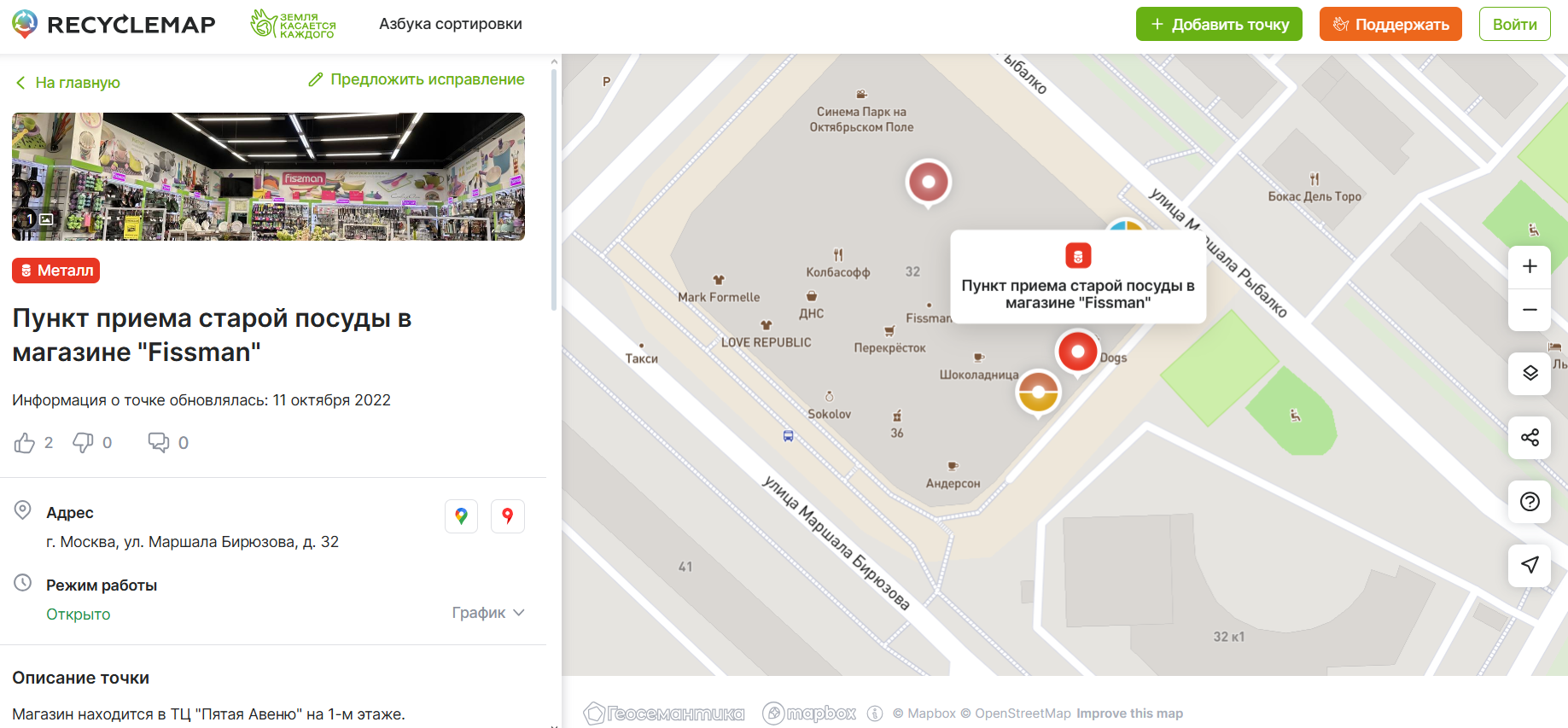Click the popup title 'Пункт приема старой посуды'
The image size is (1568, 728).
[x=1078, y=294]
